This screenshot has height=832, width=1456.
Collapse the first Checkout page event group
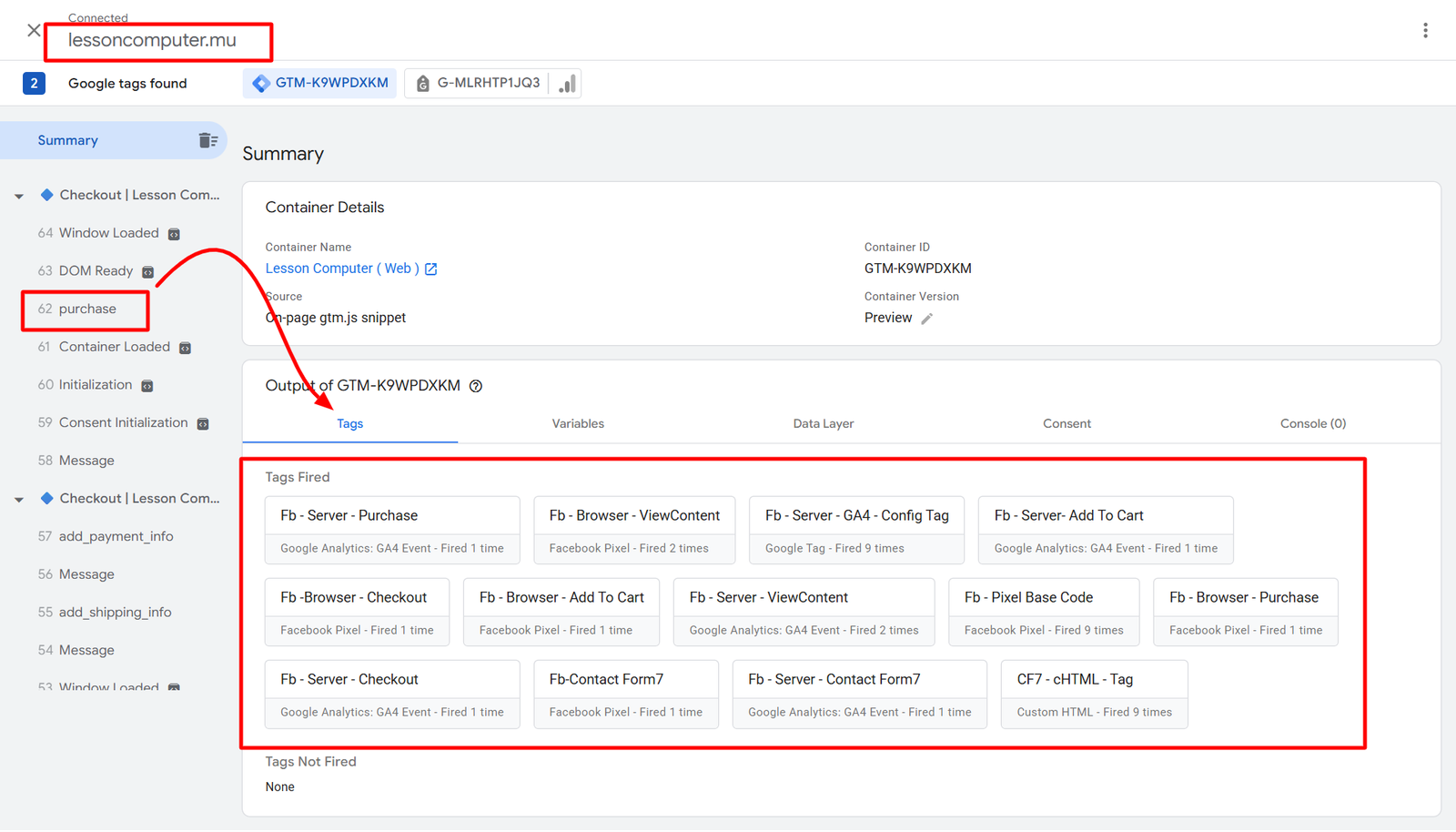coord(19,196)
